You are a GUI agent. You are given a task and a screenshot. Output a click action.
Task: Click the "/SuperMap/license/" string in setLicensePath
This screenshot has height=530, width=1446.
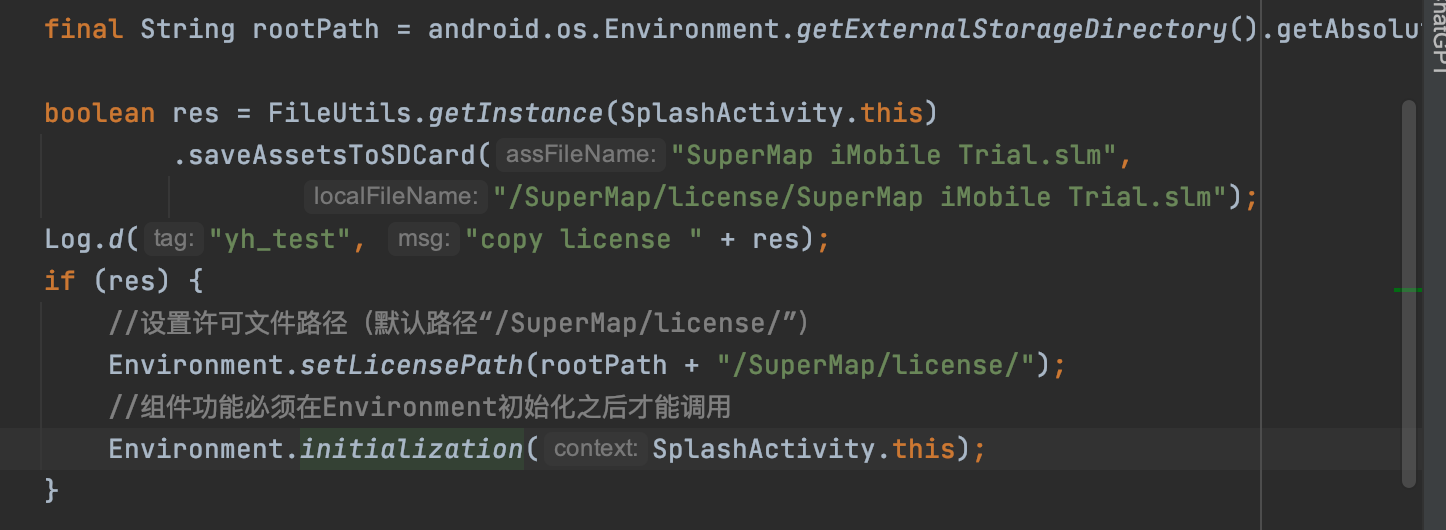[x=876, y=365]
